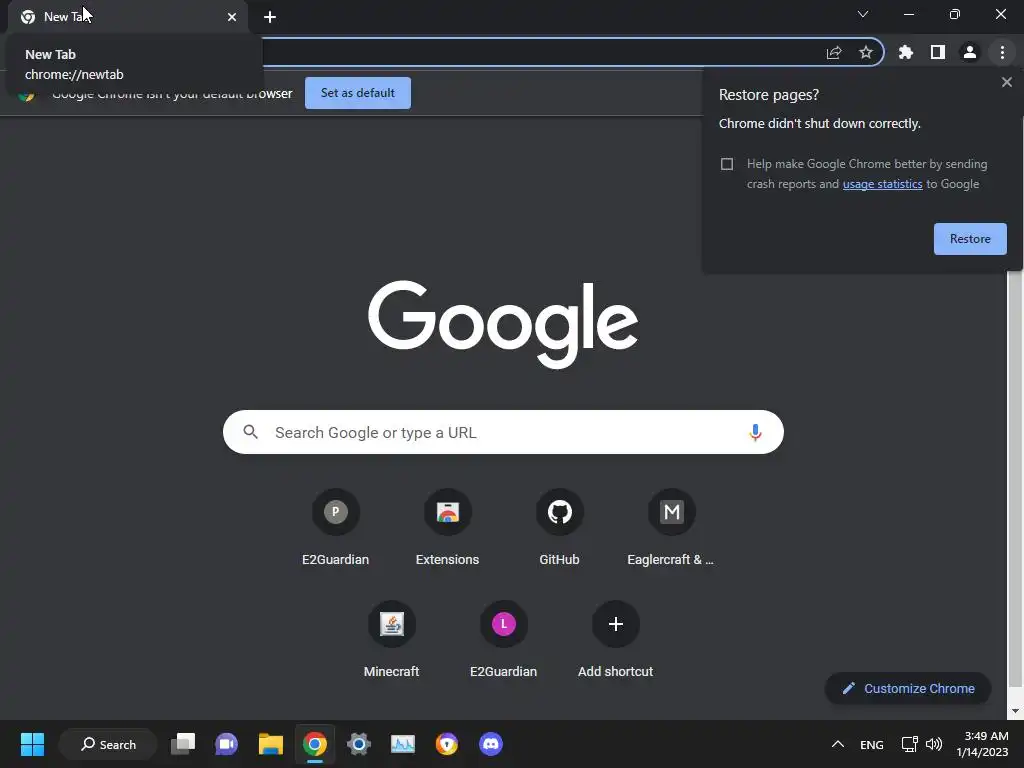
Task: Check the crash reports checkbox
Action: point(727,164)
